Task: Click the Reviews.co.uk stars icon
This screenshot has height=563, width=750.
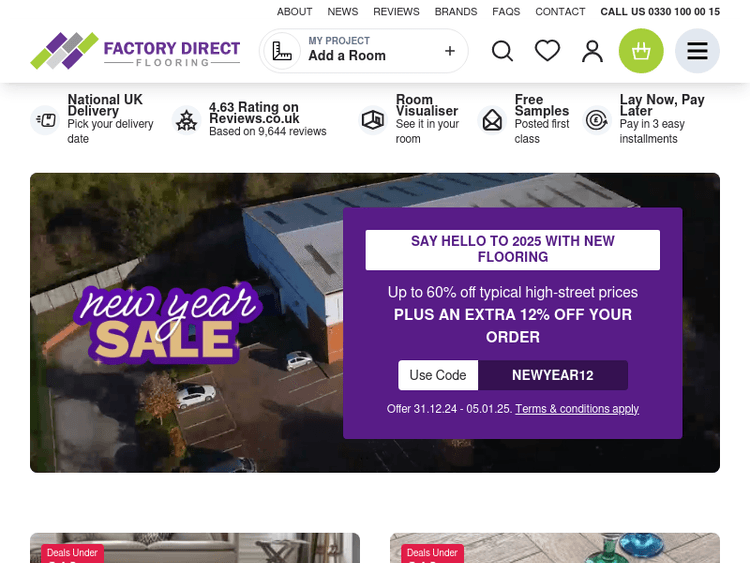Action: coord(186,120)
